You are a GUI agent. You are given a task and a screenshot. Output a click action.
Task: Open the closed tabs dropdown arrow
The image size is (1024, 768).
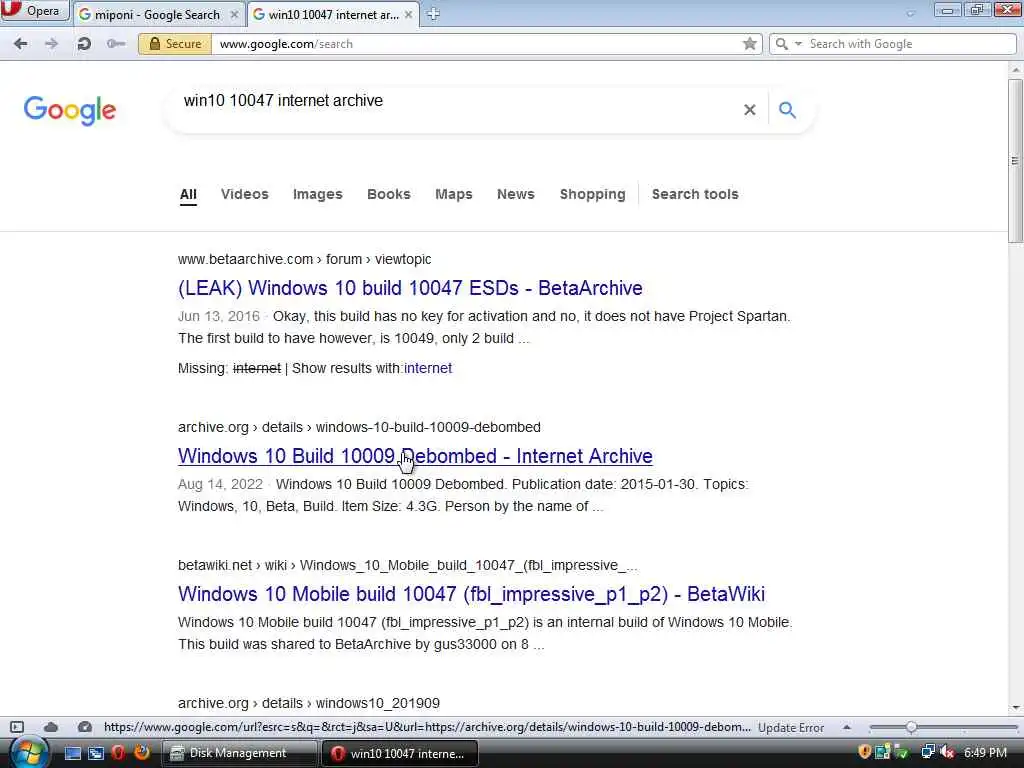tap(910, 13)
